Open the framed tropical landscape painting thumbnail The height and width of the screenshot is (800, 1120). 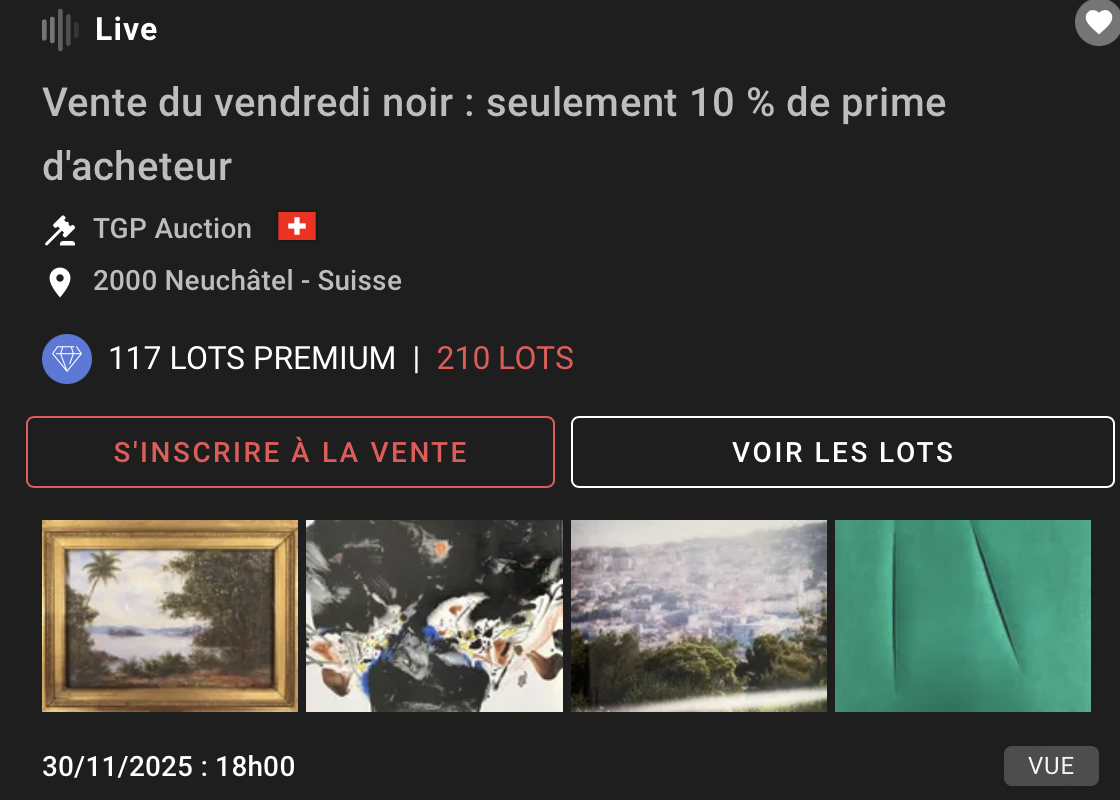(x=170, y=616)
